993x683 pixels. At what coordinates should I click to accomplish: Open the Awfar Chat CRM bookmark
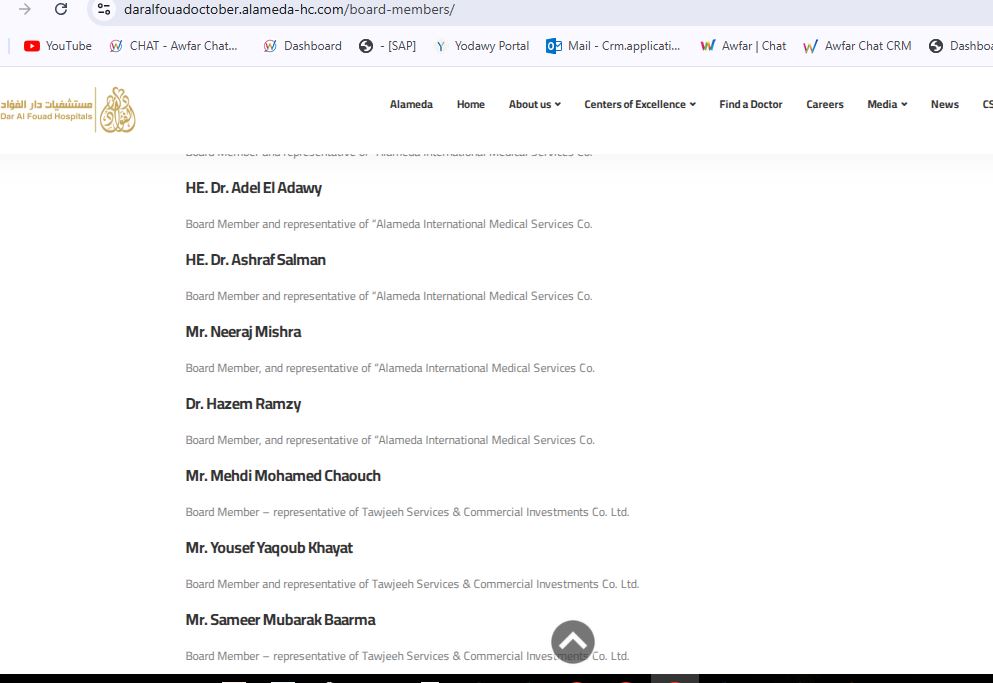[857, 46]
